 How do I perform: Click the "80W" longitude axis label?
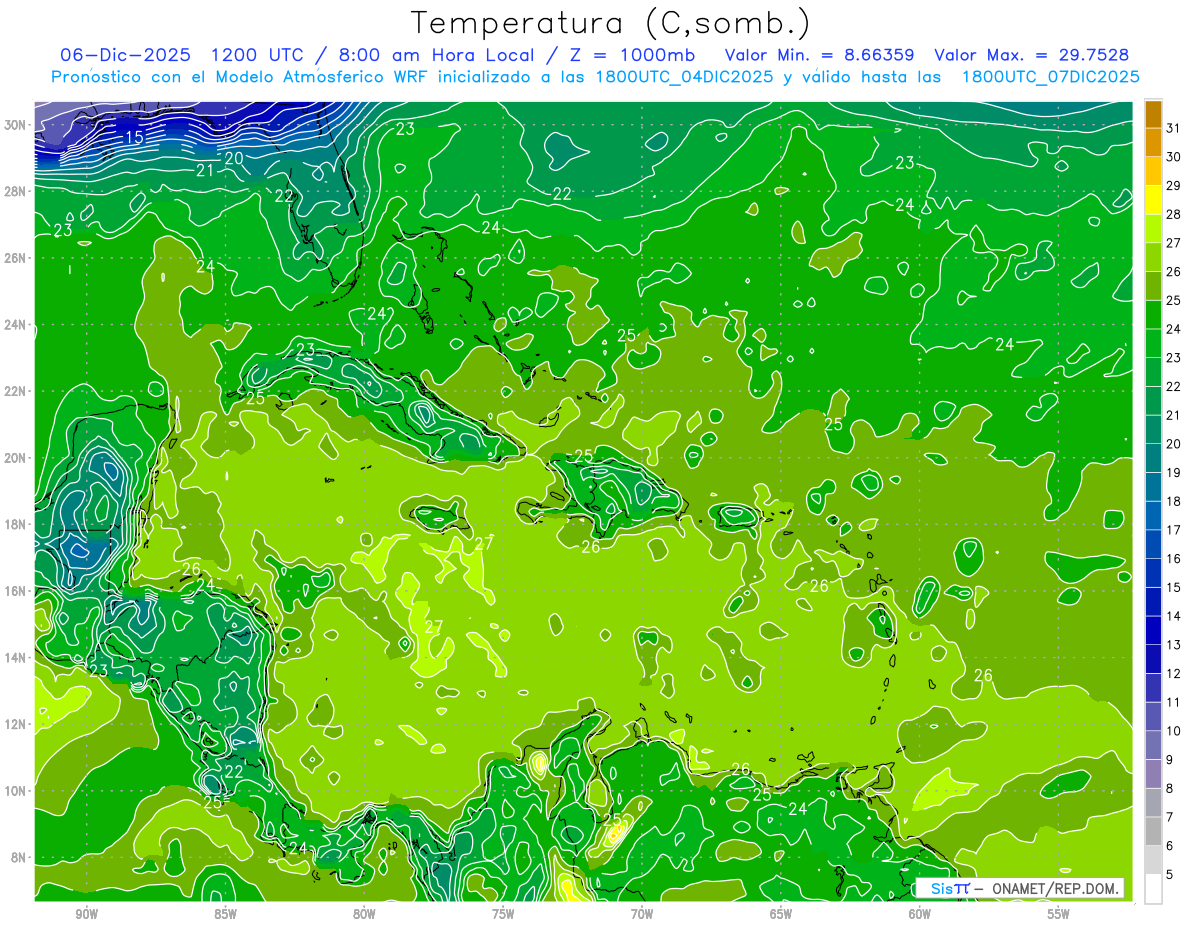coord(364,914)
